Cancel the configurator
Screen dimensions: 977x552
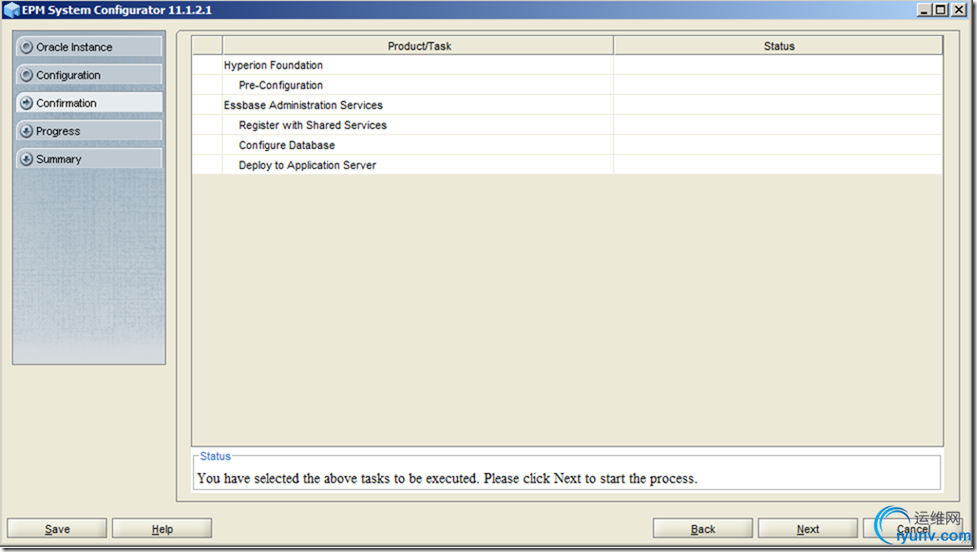point(913,528)
